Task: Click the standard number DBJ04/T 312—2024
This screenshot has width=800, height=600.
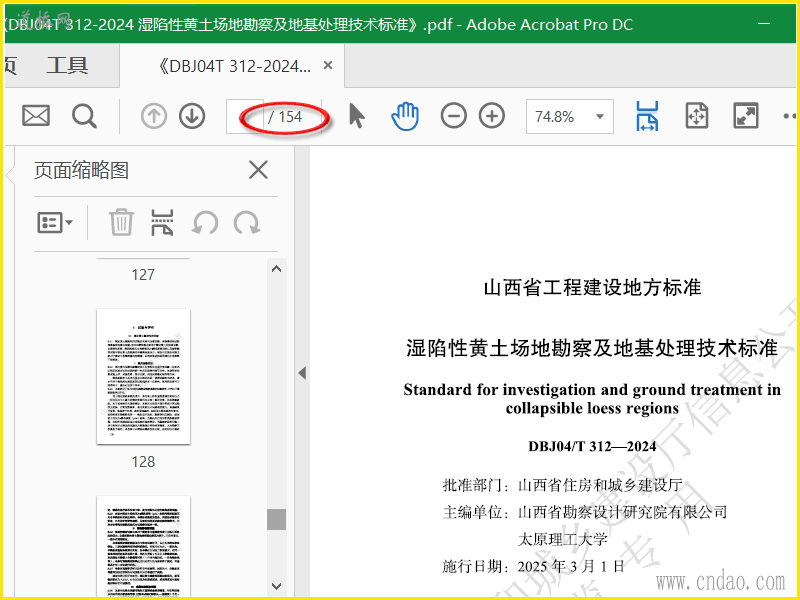Action: [x=592, y=446]
